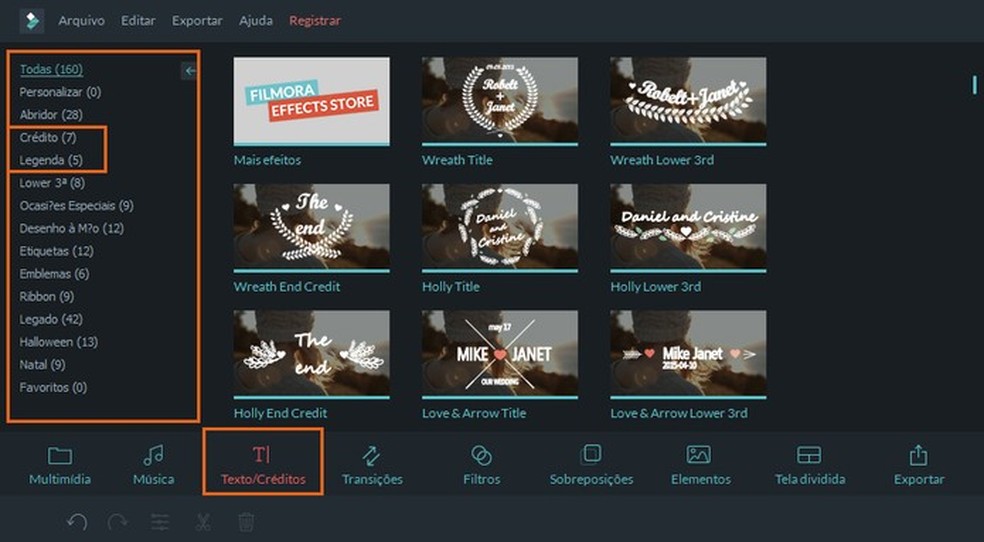Select the Legado (42) category
984x542 pixels.
coord(51,319)
